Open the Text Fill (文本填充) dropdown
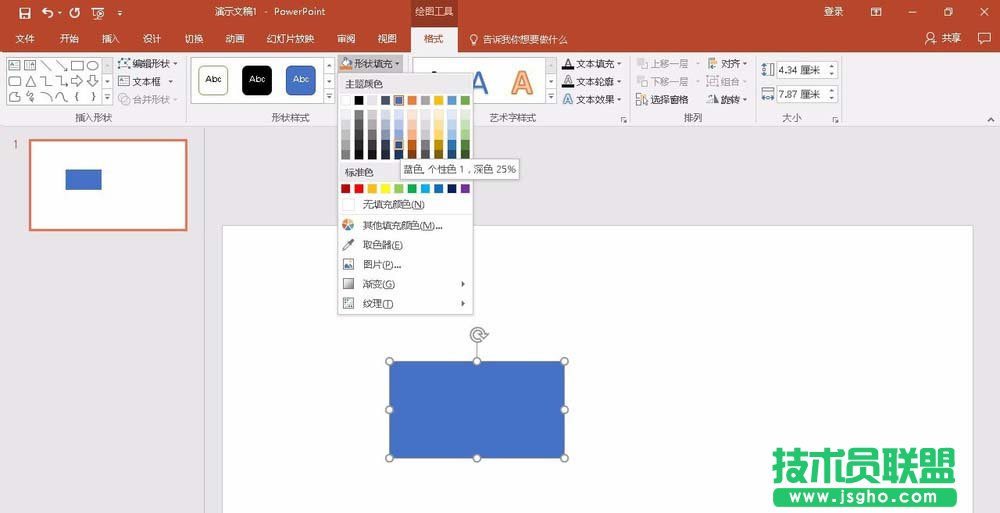 click(592, 64)
